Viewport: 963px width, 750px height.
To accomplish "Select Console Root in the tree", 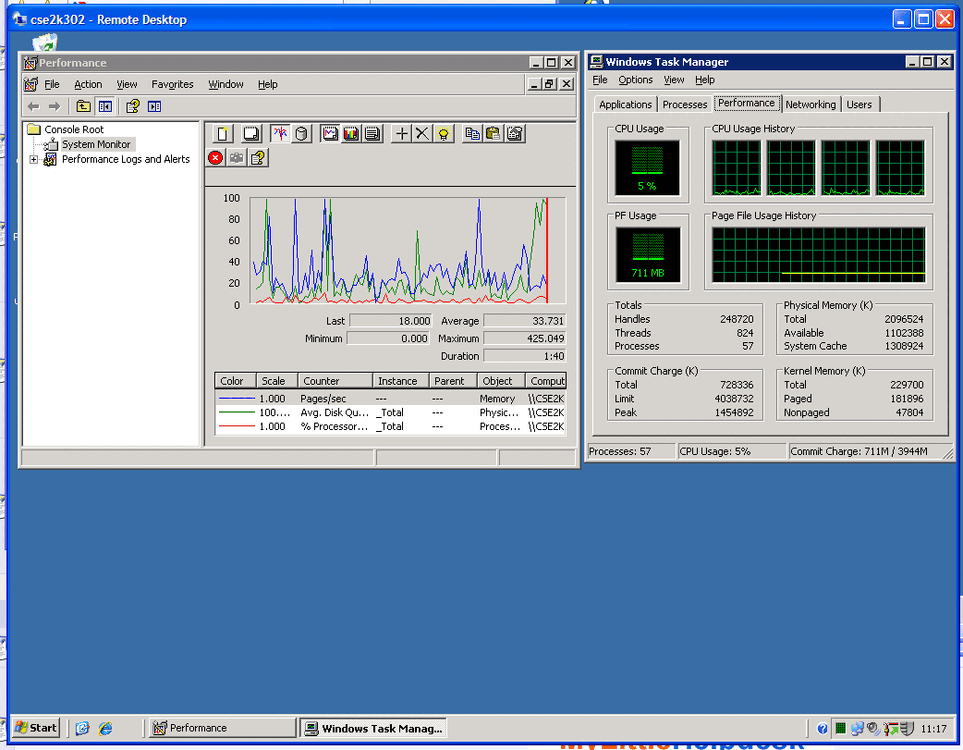I will [74, 129].
